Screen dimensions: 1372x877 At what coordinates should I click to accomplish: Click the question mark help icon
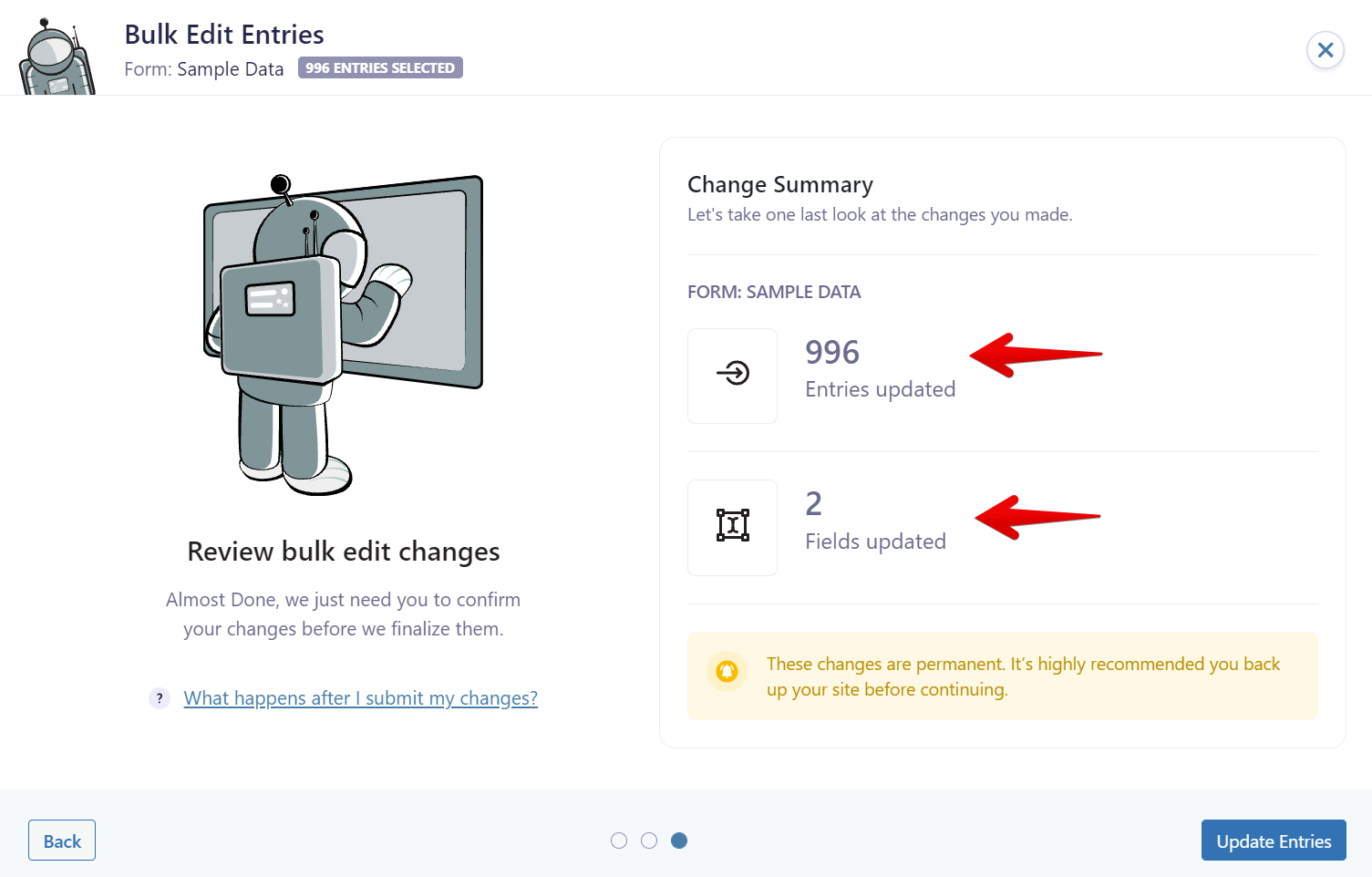(160, 698)
